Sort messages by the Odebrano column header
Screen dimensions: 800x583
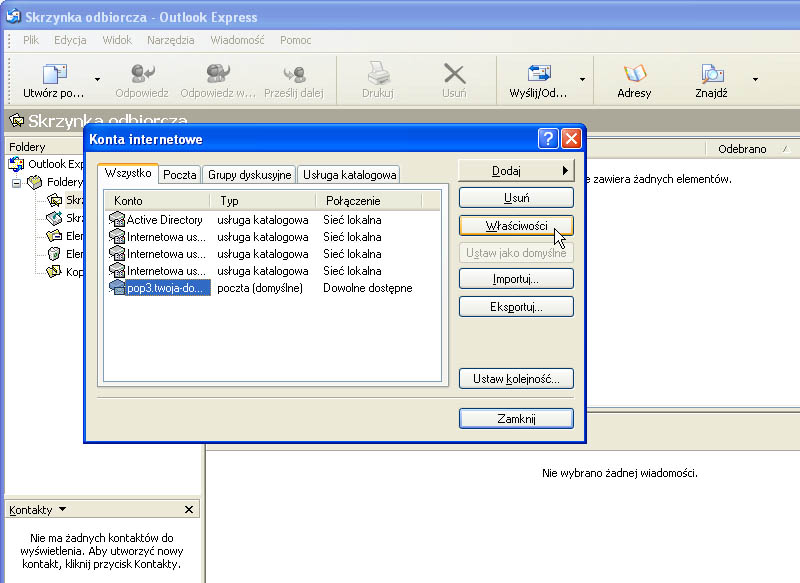click(742, 149)
